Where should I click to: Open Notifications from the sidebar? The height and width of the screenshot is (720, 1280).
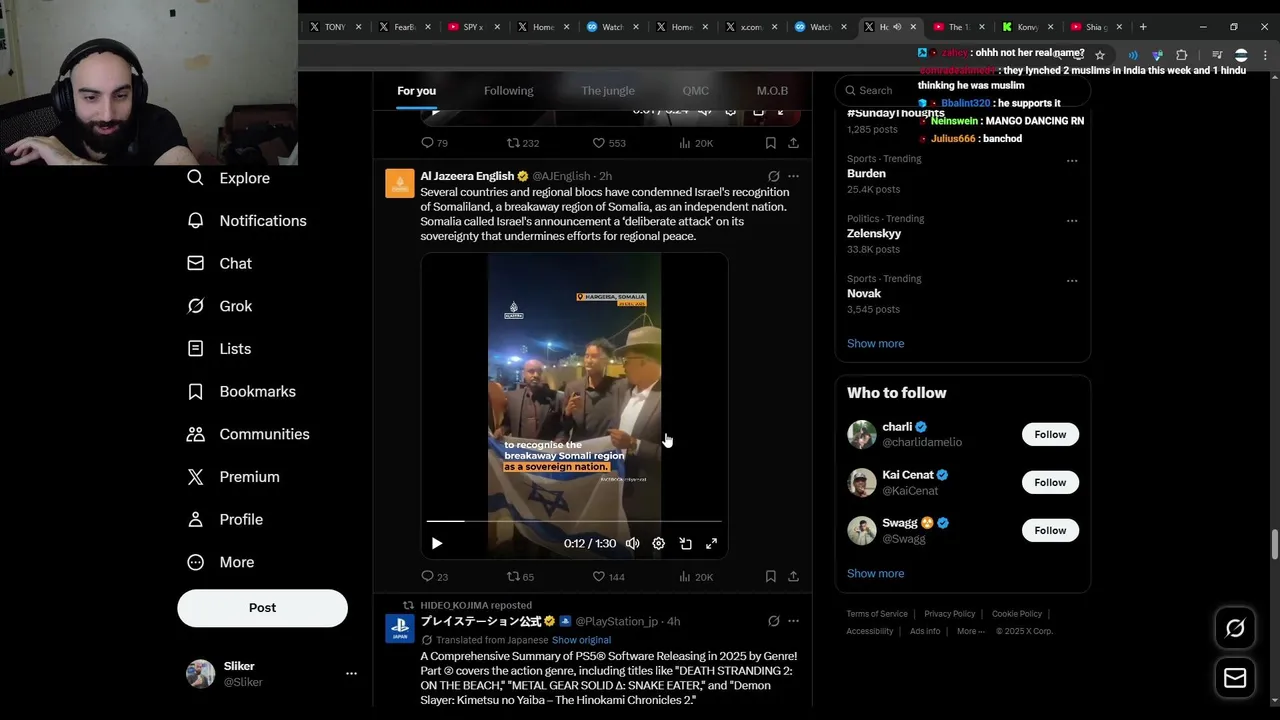(x=247, y=221)
